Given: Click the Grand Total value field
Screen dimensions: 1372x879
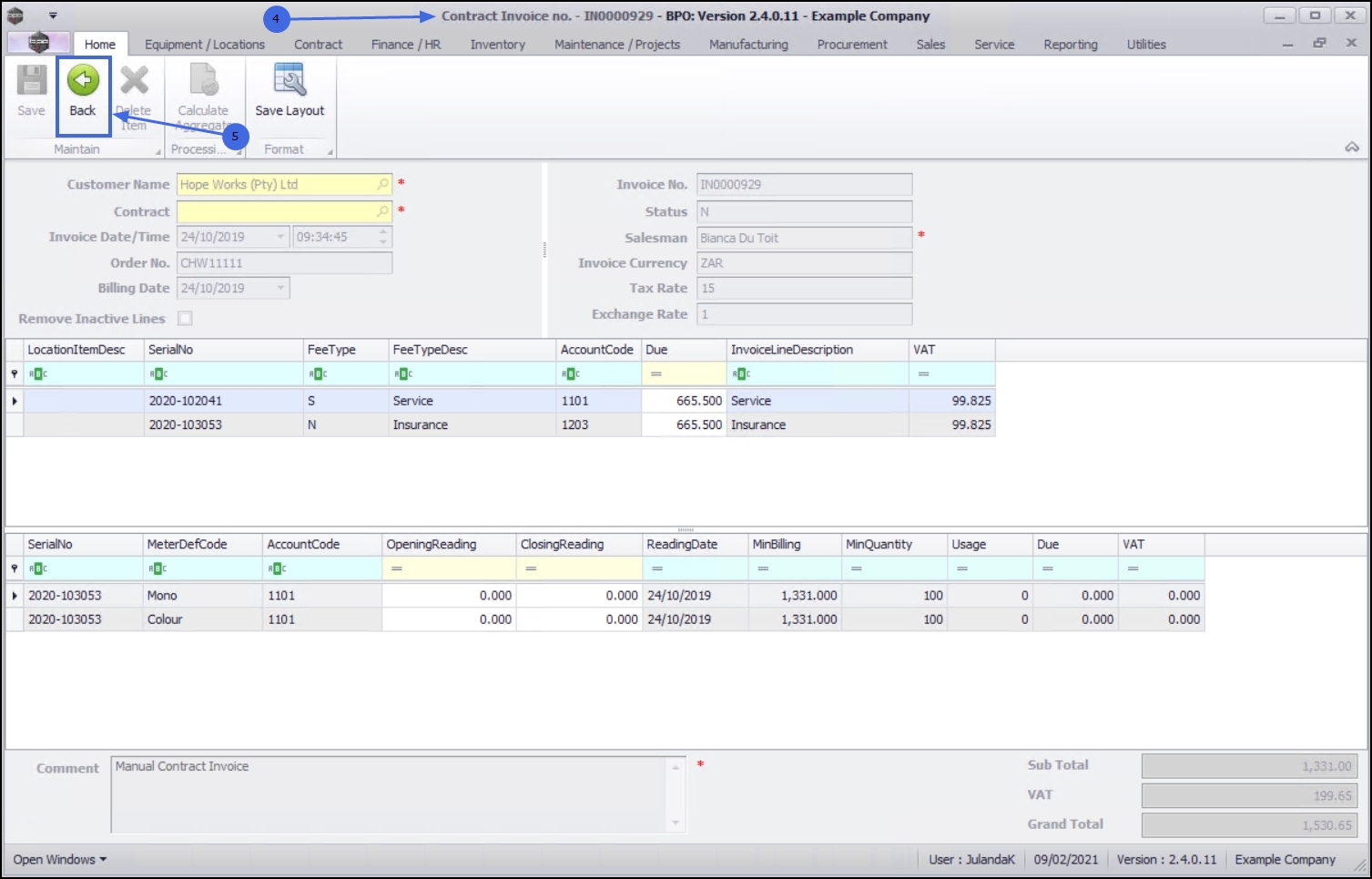Looking at the screenshot, I should (1249, 825).
